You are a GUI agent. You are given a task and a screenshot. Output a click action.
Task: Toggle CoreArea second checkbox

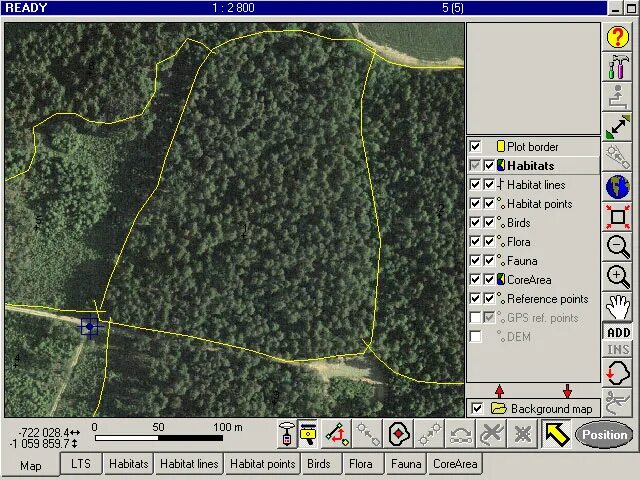click(489, 280)
